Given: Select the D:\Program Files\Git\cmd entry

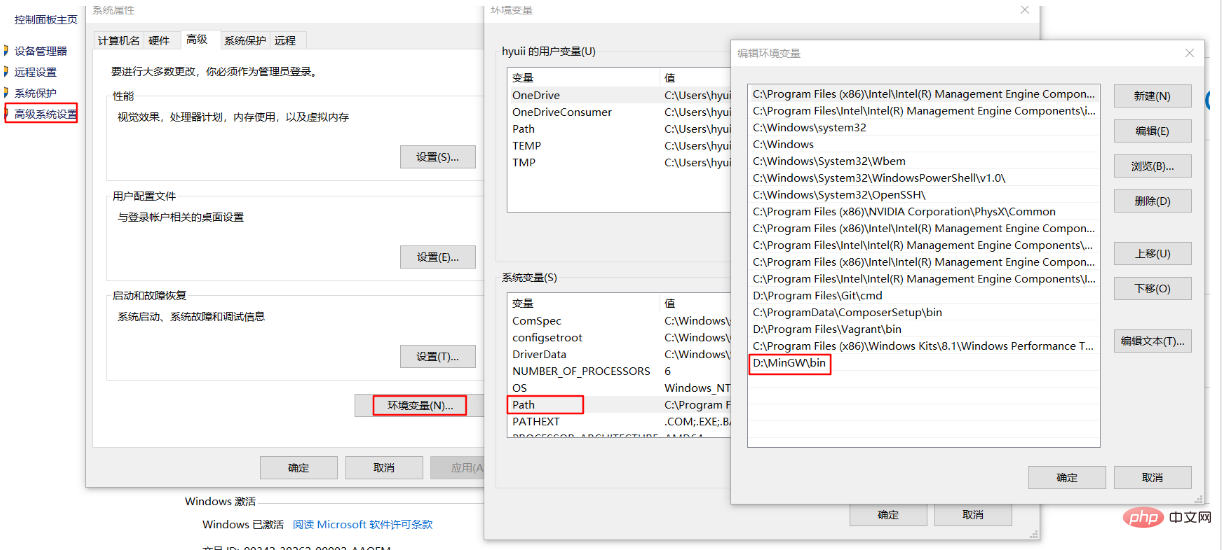Looking at the screenshot, I should [x=923, y=296].
